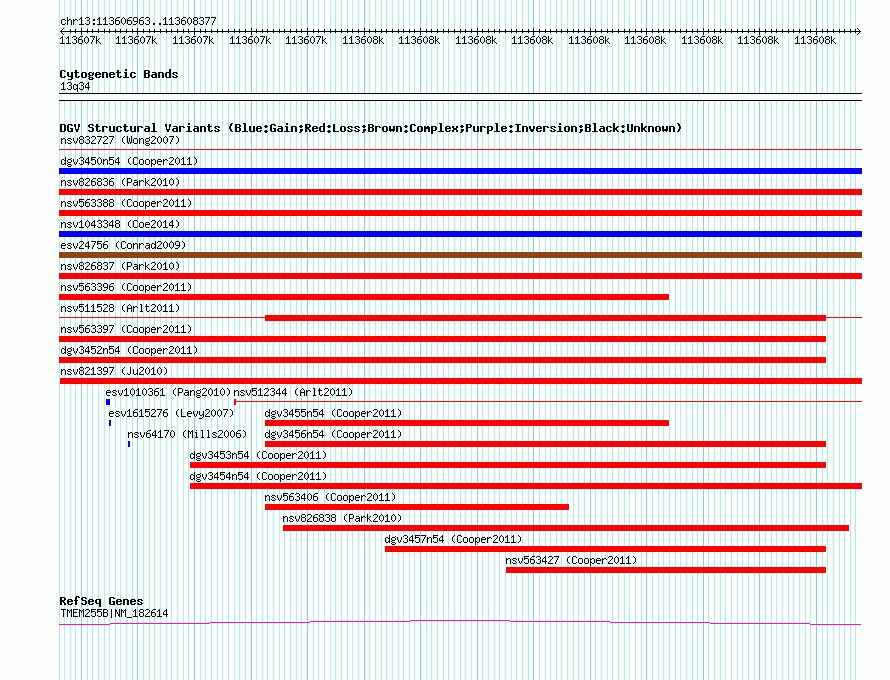Select the small blue esv1010361 marker

click(x=108, y=402)
